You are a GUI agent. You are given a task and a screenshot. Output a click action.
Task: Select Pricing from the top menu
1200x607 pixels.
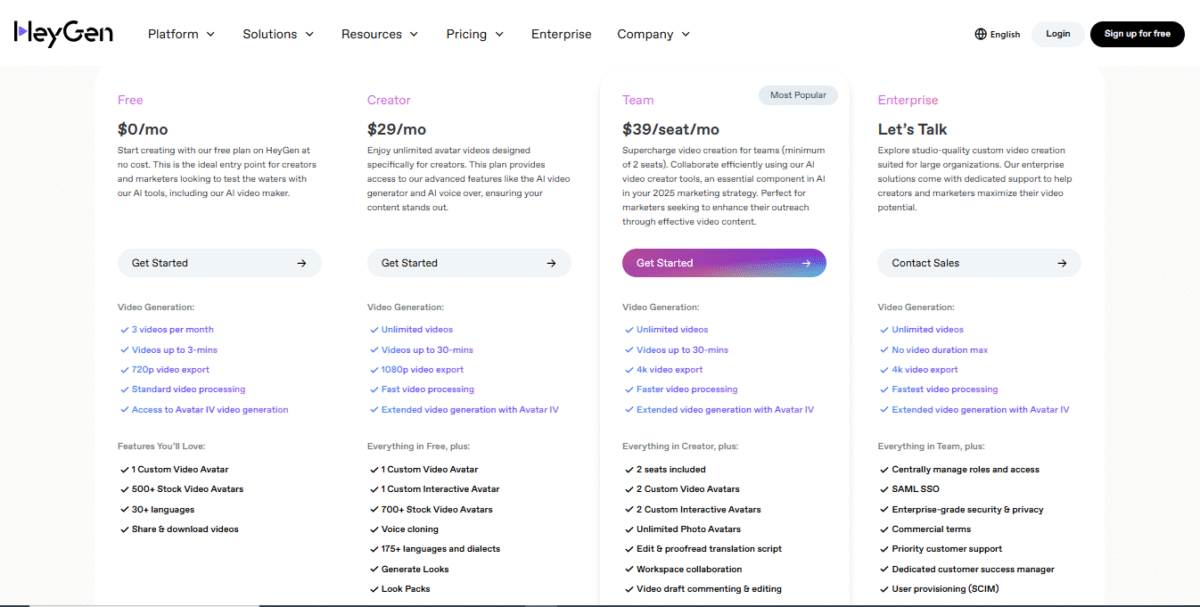(x=466, y=33)
